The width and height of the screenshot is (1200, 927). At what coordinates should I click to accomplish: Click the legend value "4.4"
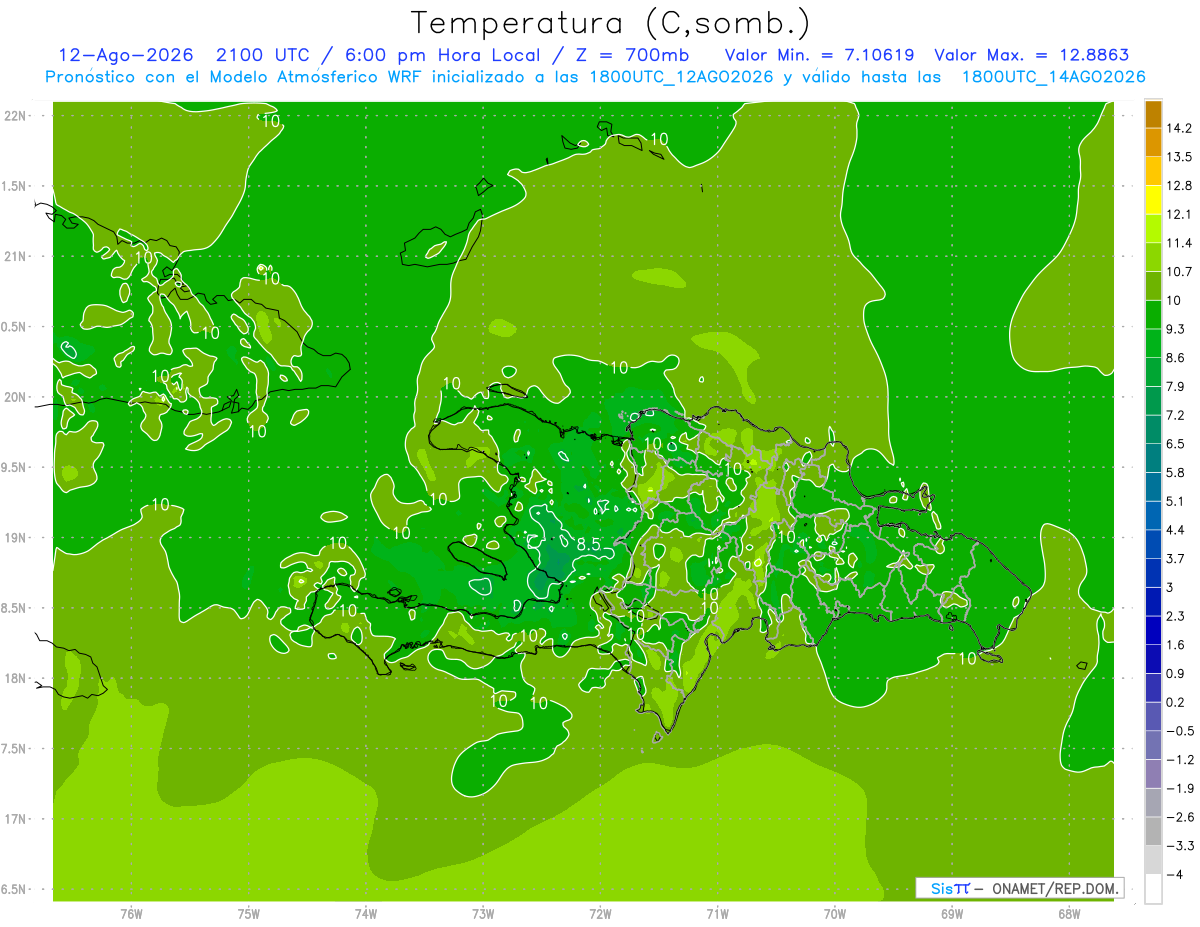tap(1176, 530)
